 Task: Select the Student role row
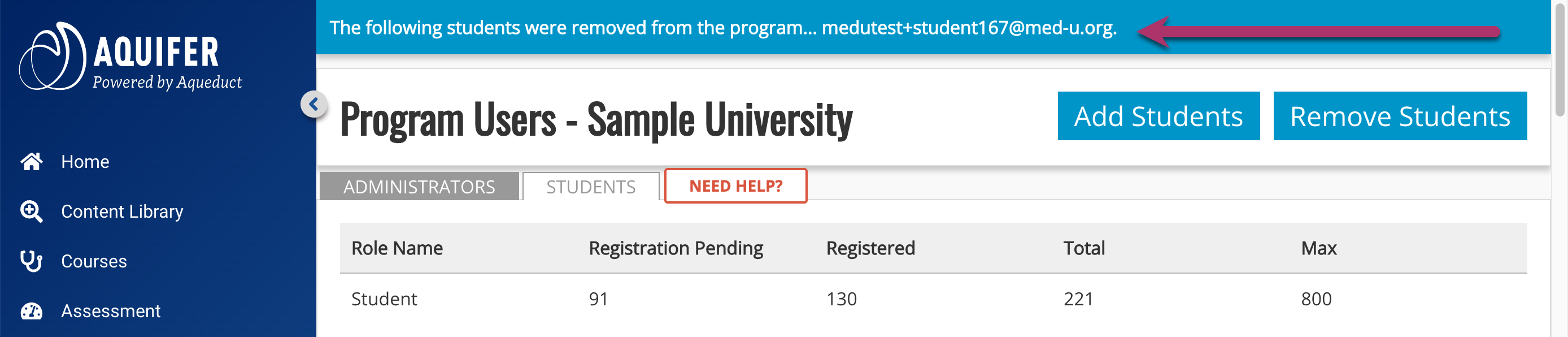[x=933, y=299]
